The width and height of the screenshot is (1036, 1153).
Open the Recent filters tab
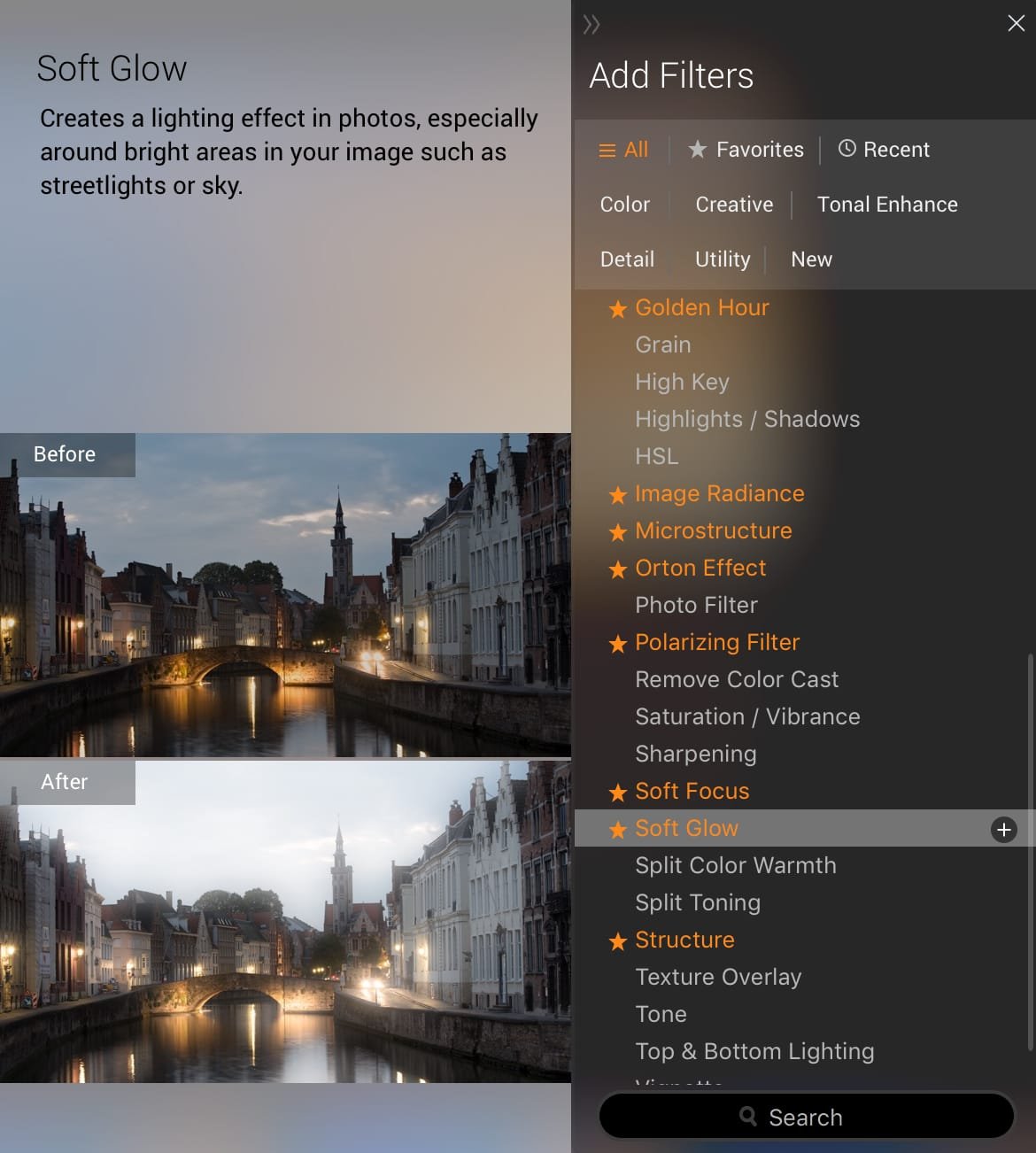(884, 150)
